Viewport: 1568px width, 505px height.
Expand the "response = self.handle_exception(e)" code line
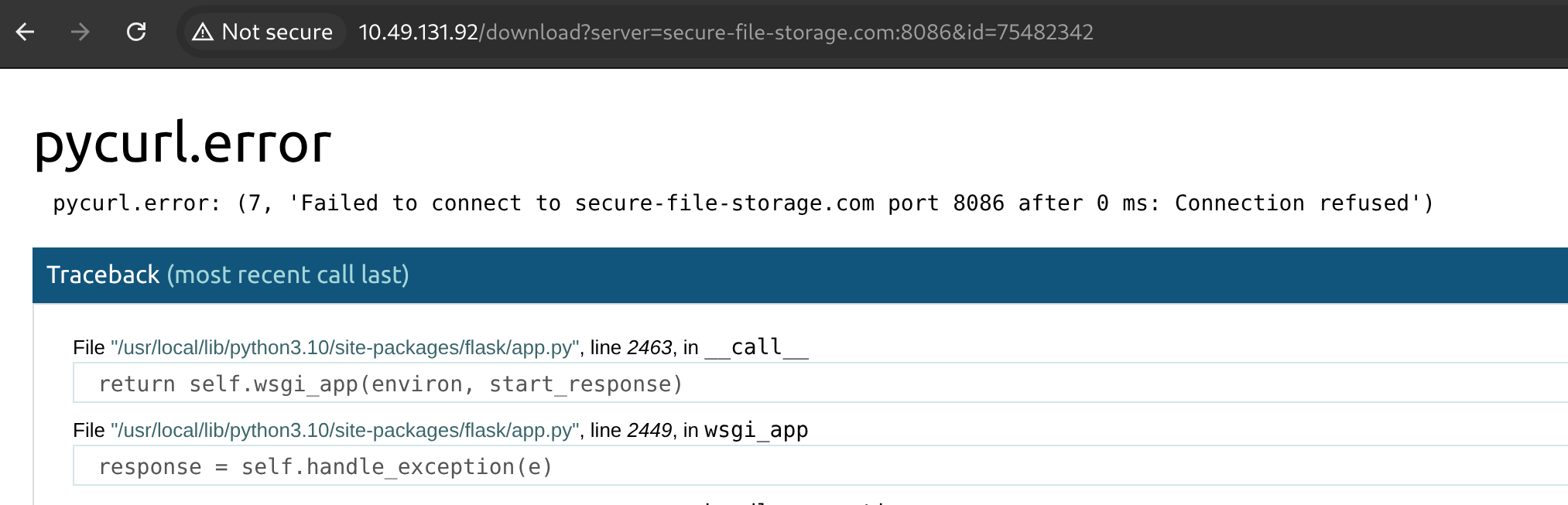[x=325, y=467]
